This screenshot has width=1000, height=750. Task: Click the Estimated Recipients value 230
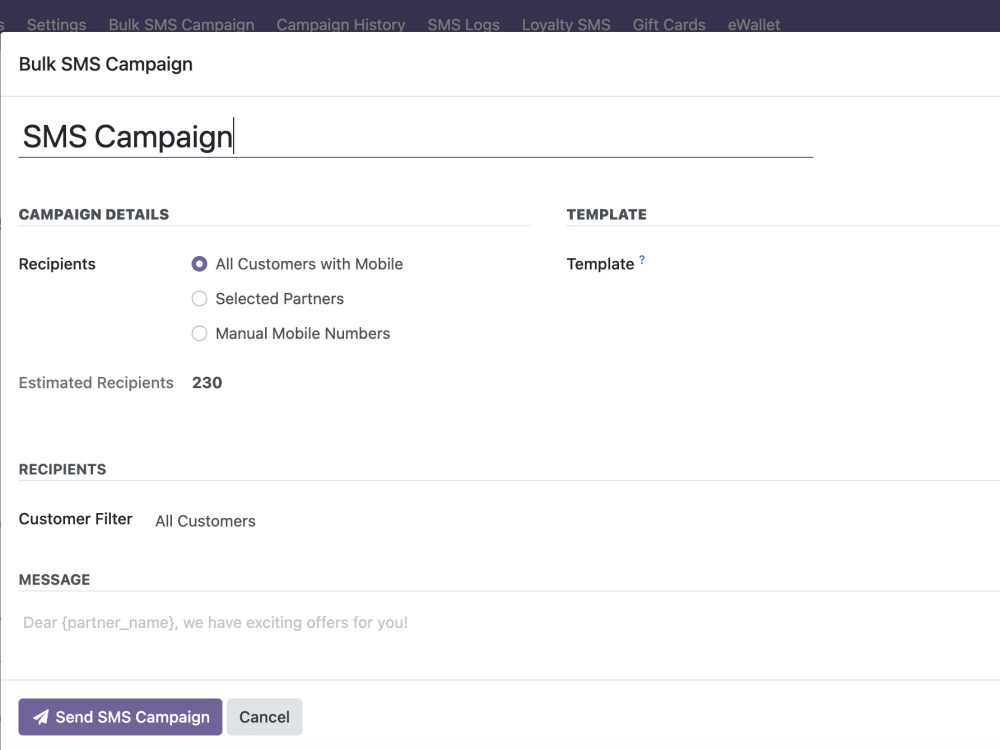(x=207, y=383)
